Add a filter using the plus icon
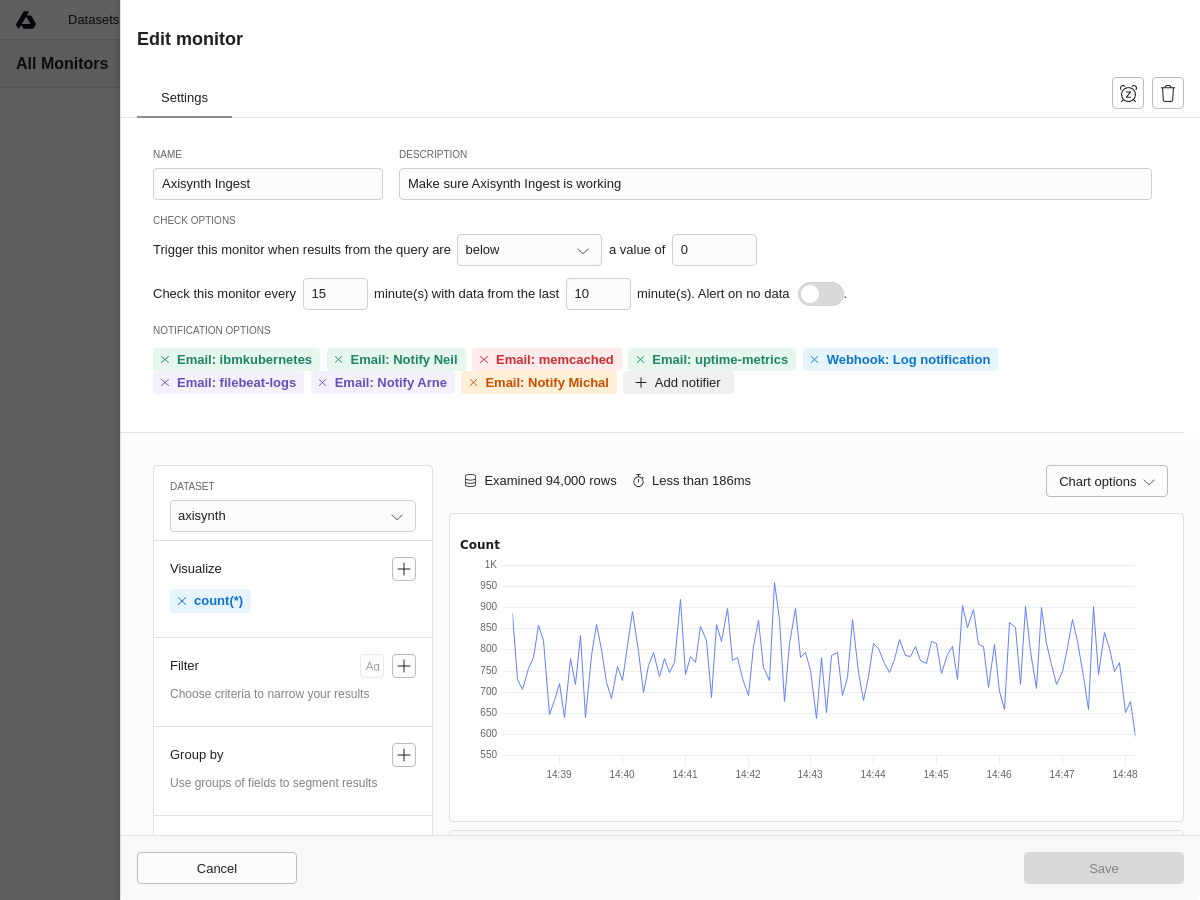The image size is (1200, 900). coord(404,666)
